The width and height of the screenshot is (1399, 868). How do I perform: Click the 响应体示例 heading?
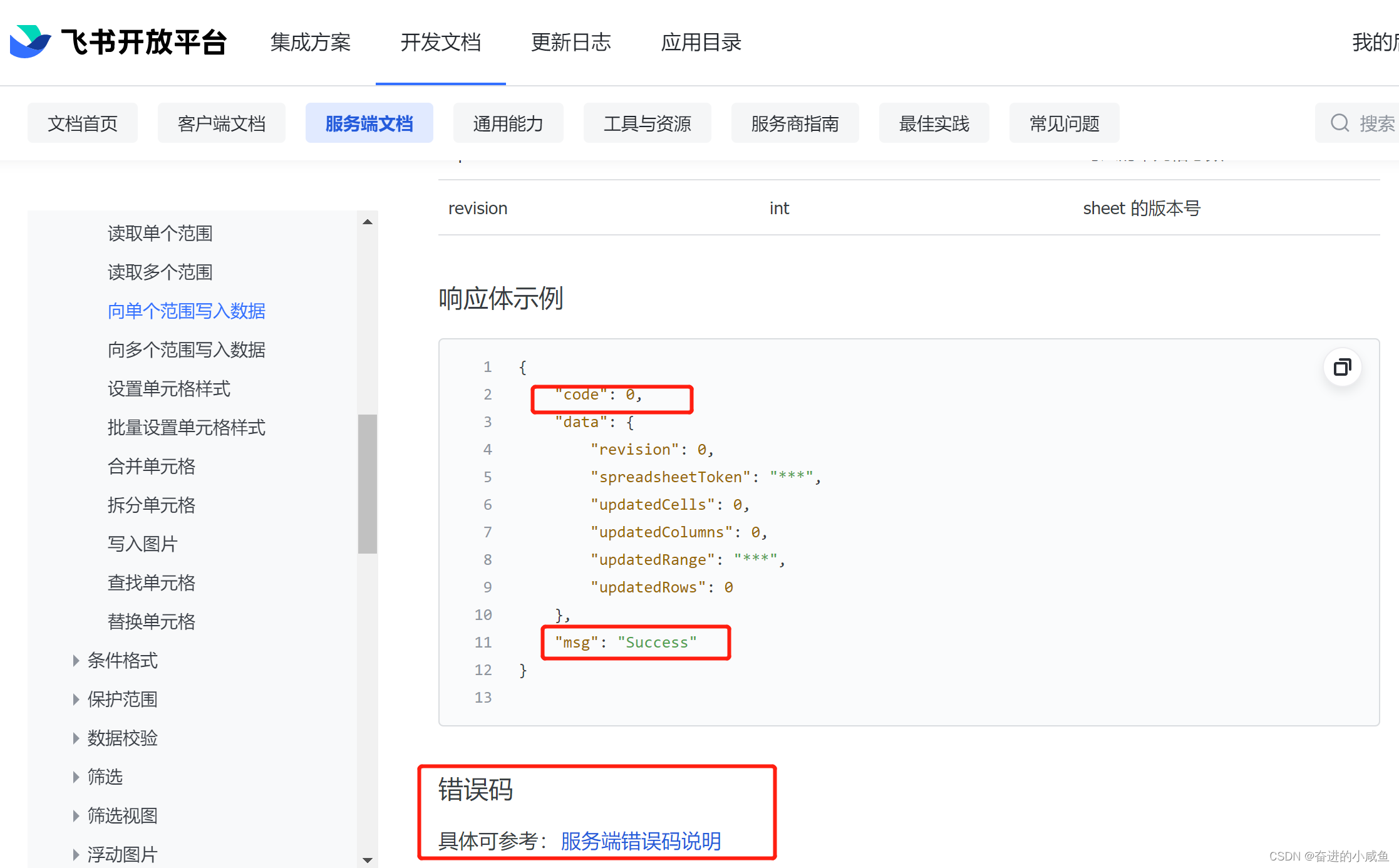[501, 299]
